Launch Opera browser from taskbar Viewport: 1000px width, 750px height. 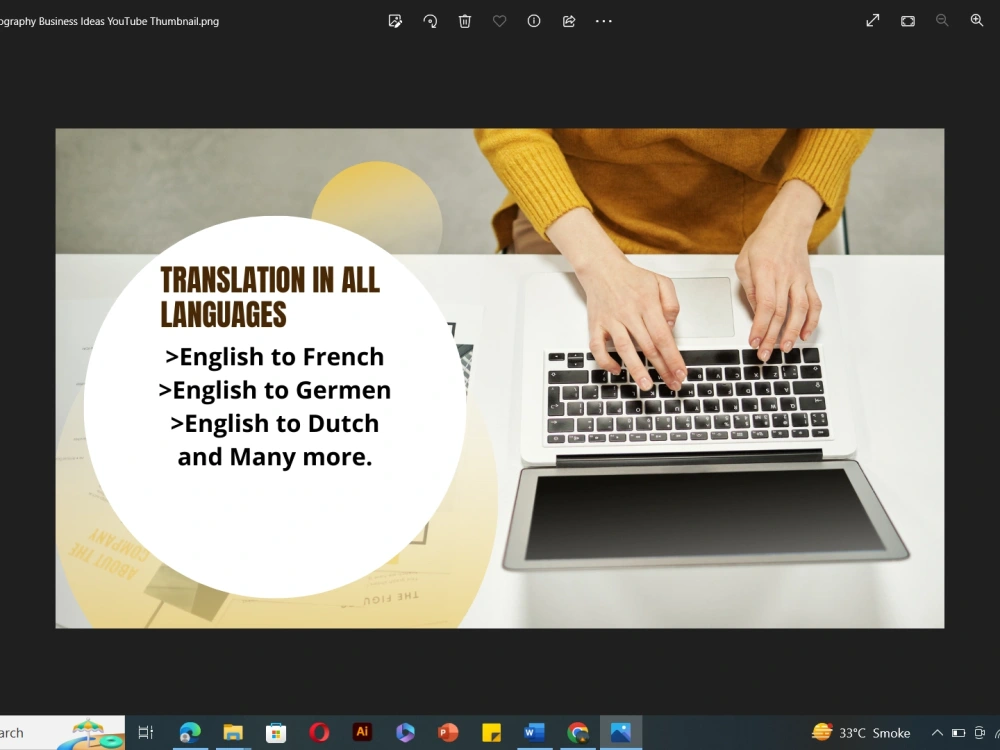(x=319, y=733)
